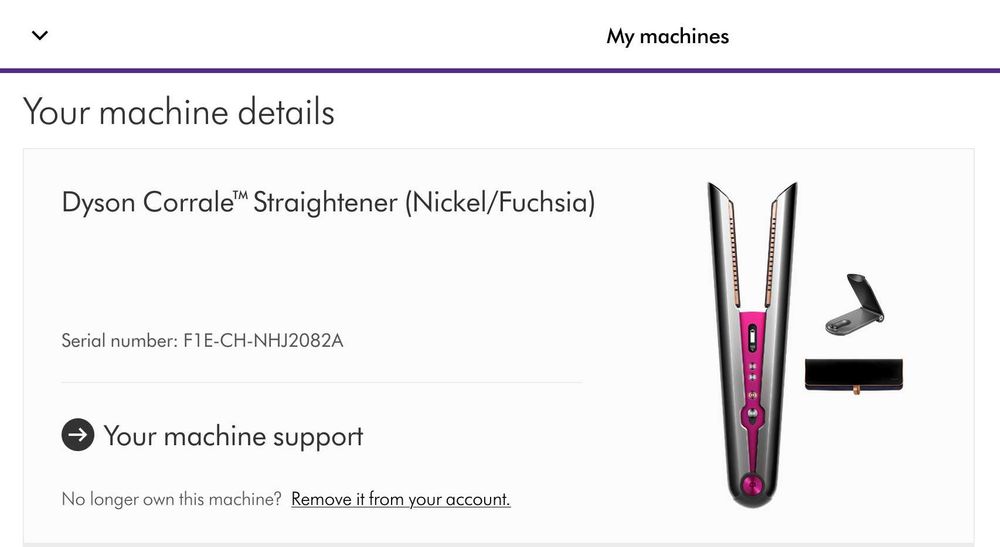Click the black storage pouch accessory image
Screen dimensions: 1000x547
pos(853,377)
